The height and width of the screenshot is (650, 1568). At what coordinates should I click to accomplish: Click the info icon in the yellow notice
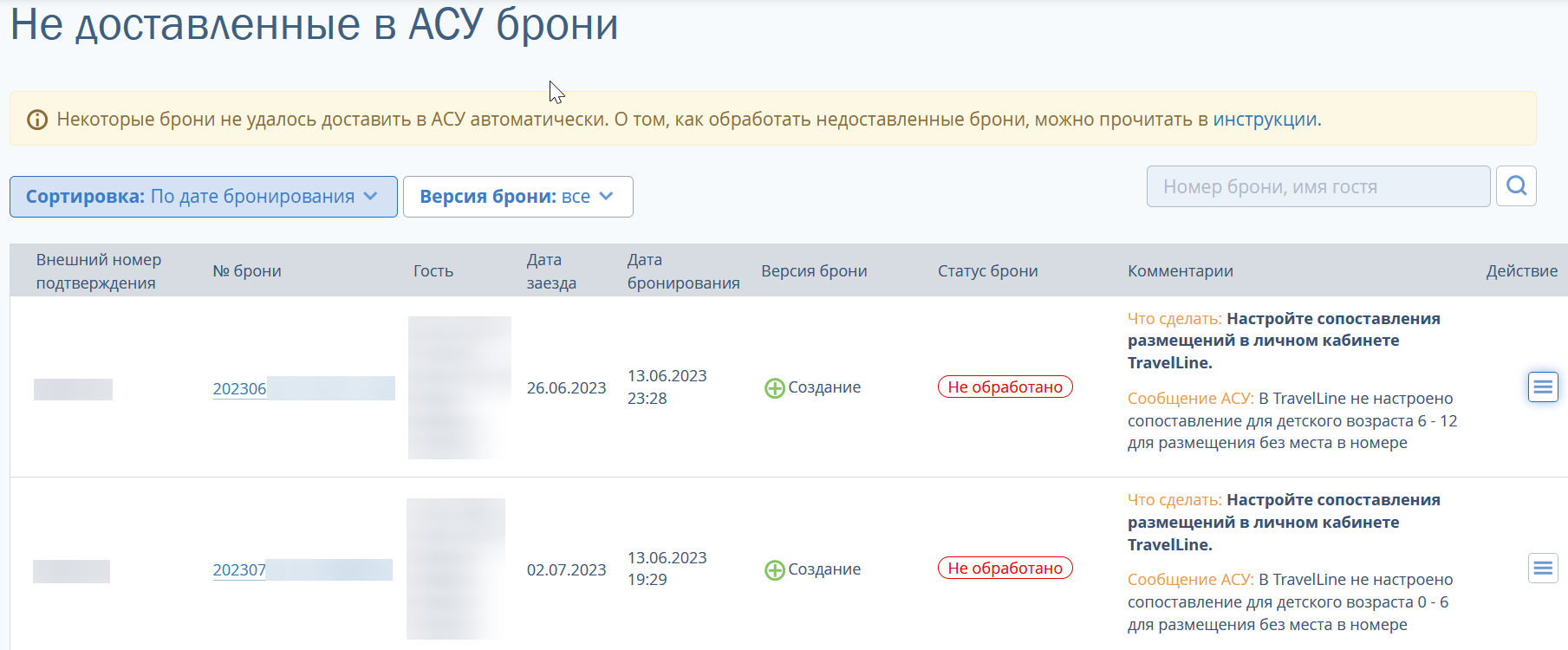pos(37,120)
